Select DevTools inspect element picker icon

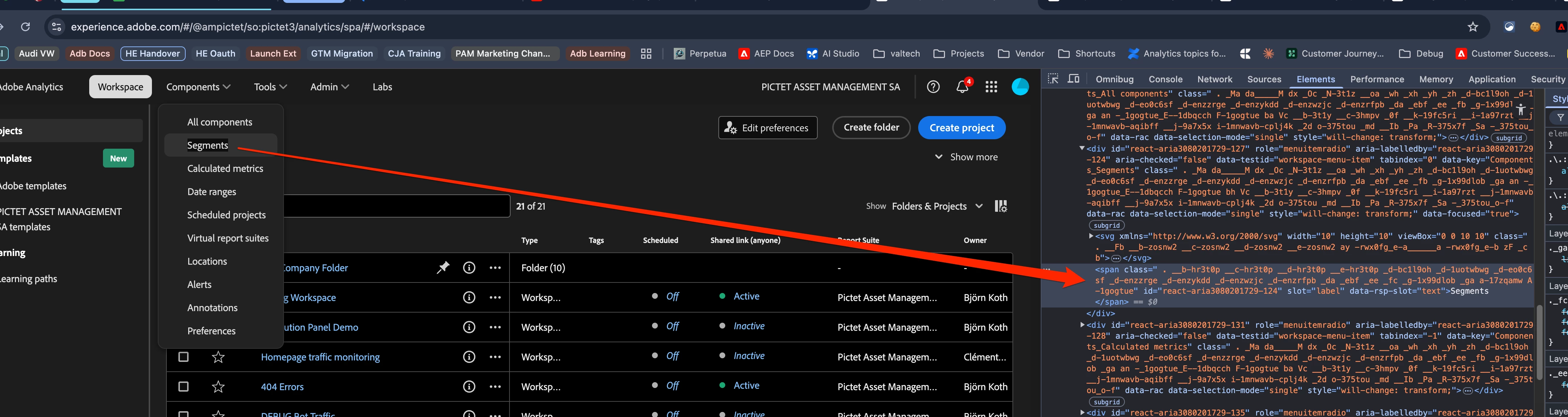coord(1053,79)
